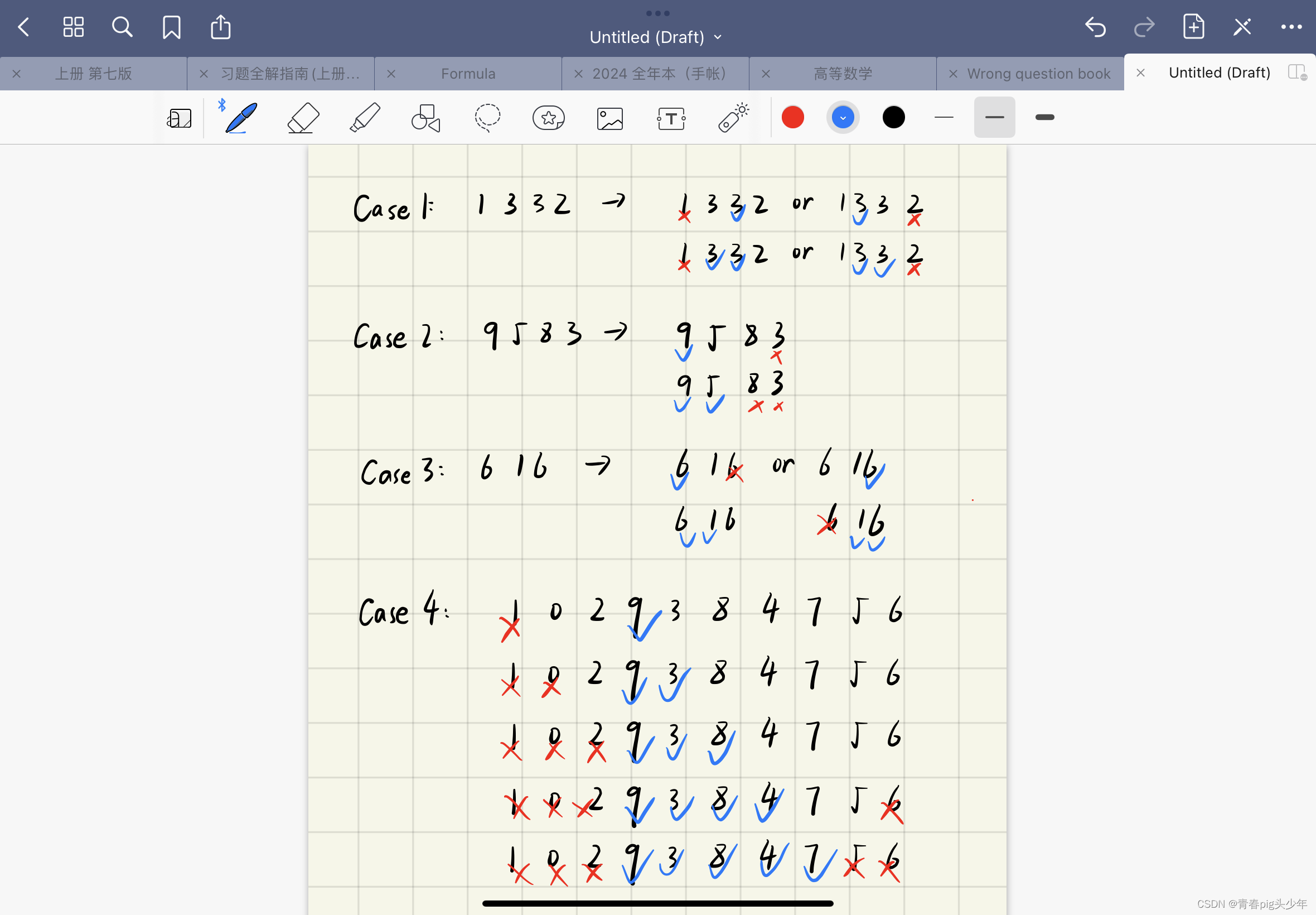The image size is (1316, 915).
Task: Switch to the red color swatch
Action: coord(793,118)
